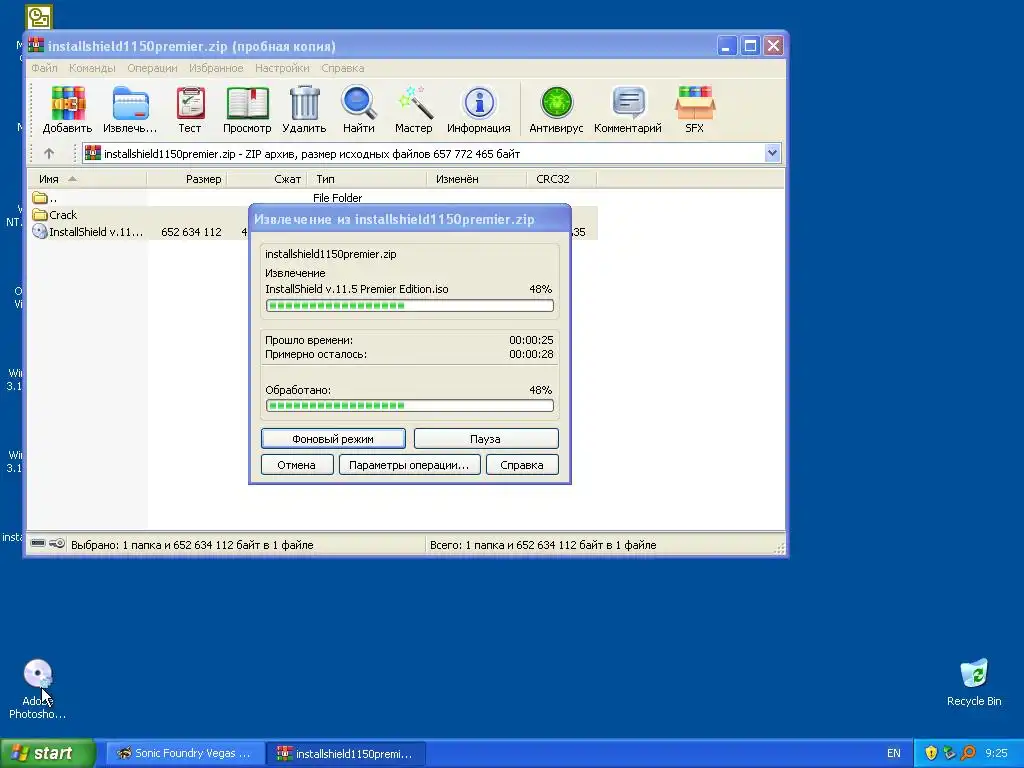Click the Всего status bar text
1024x768 pixels.
coord(543,545)
